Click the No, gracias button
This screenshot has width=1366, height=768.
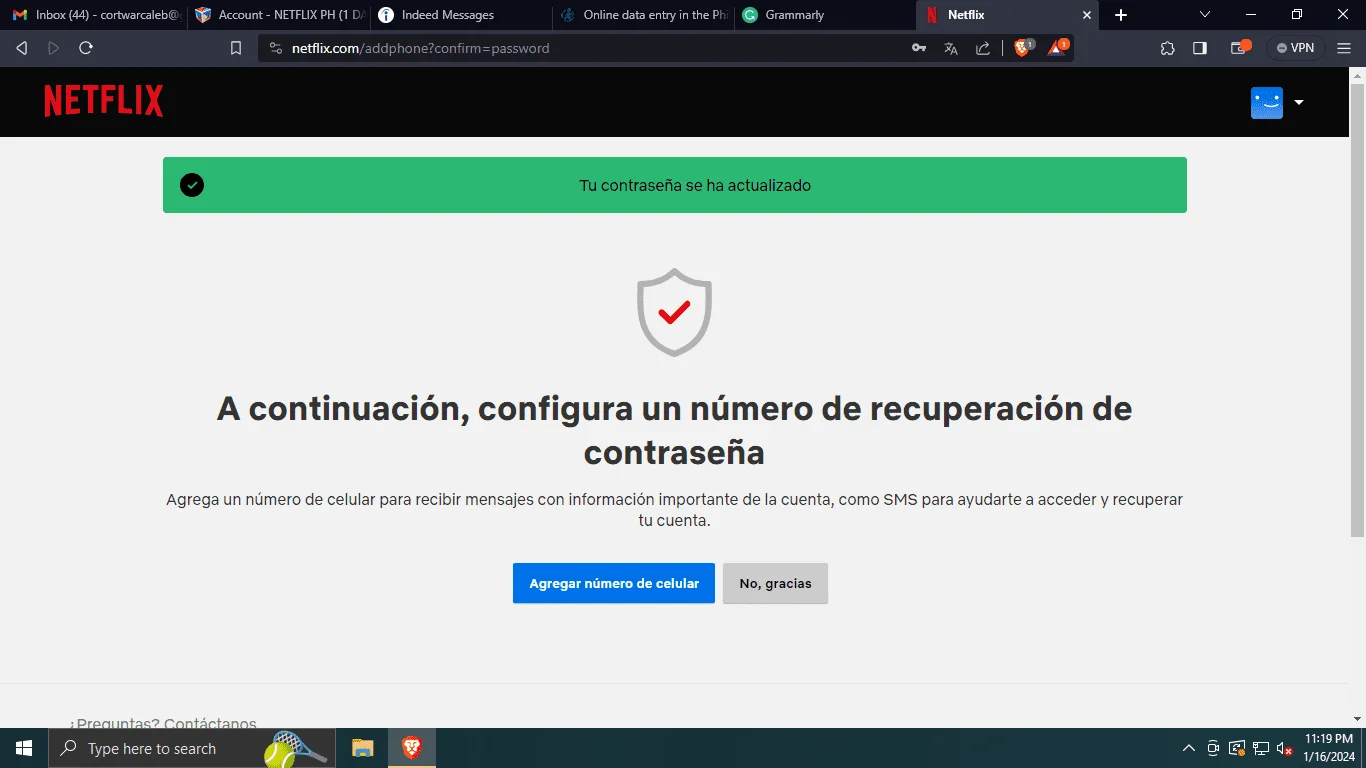point(775,583)
